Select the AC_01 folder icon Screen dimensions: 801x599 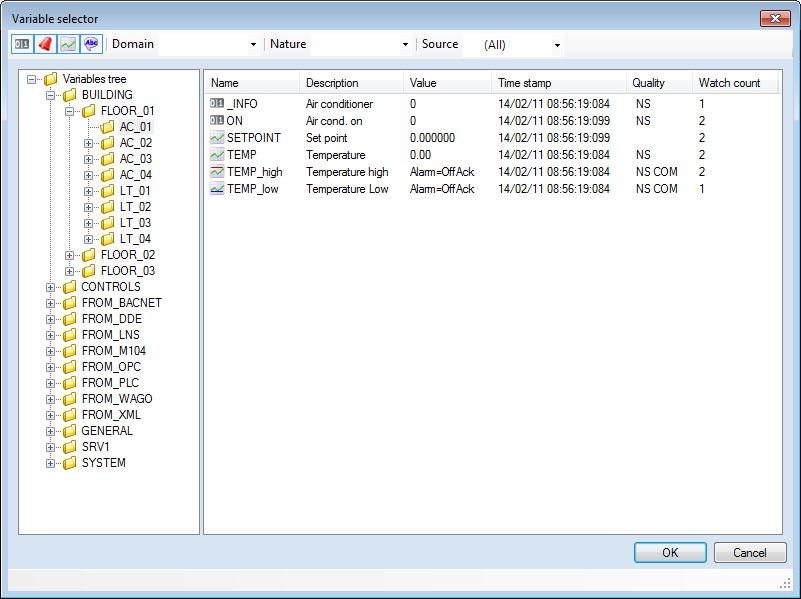pos(108,127)
